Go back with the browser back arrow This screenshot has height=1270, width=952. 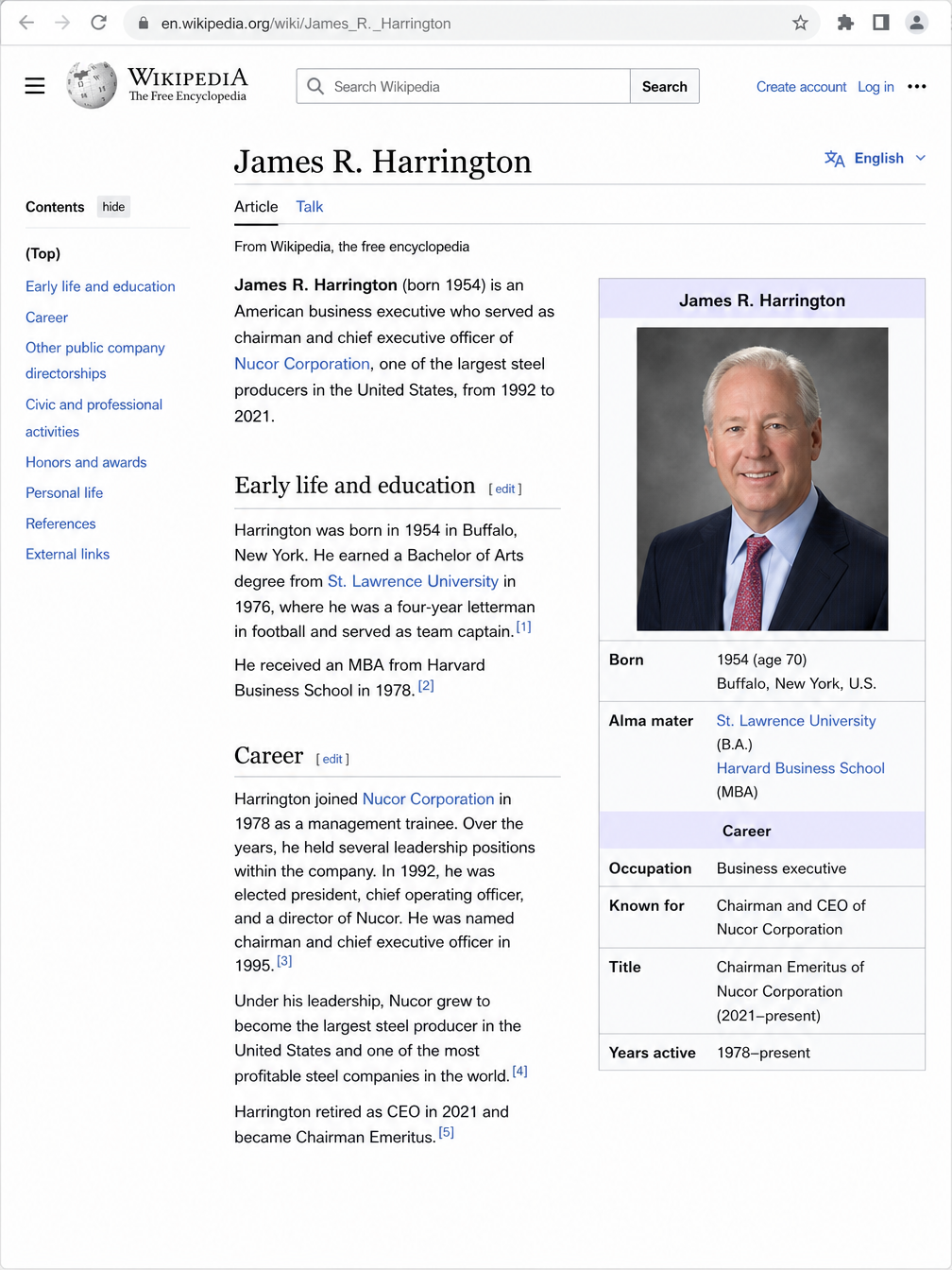click(x=26, y=23)
